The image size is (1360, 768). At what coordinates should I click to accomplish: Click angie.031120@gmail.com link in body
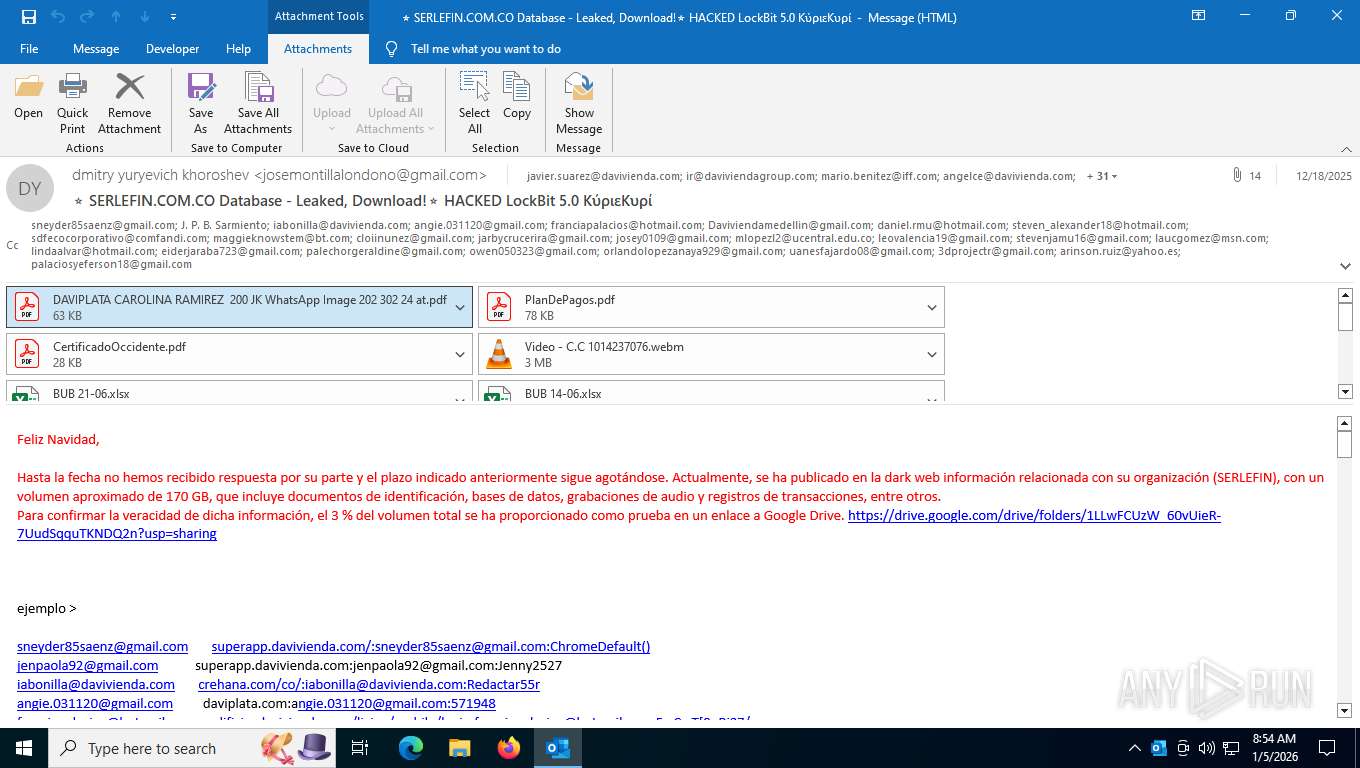click(95, 703)
